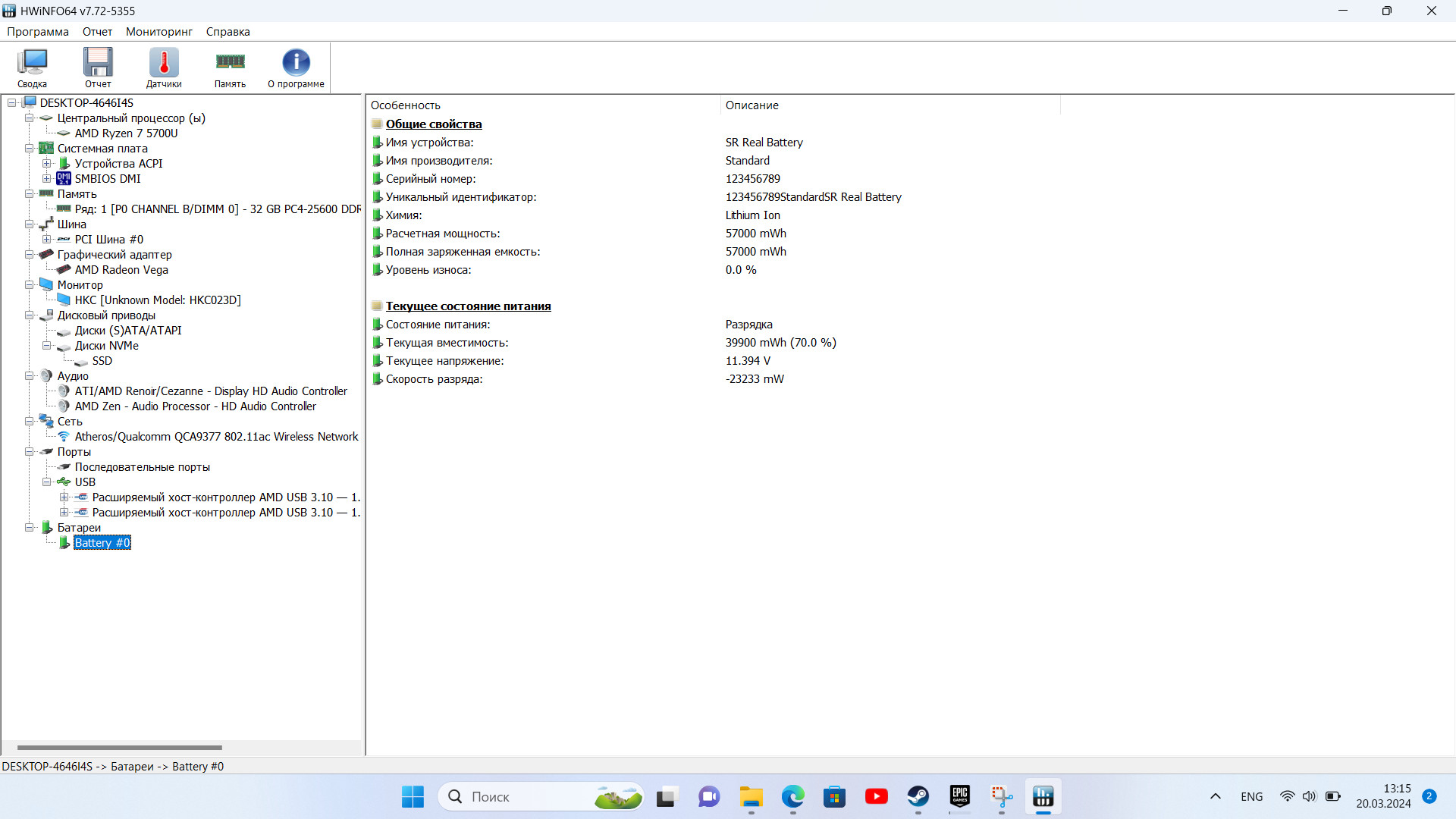Expand the SMBIOS DMI node
Viewport: 1456px width, 819px height.
click(x=46, y=179)
